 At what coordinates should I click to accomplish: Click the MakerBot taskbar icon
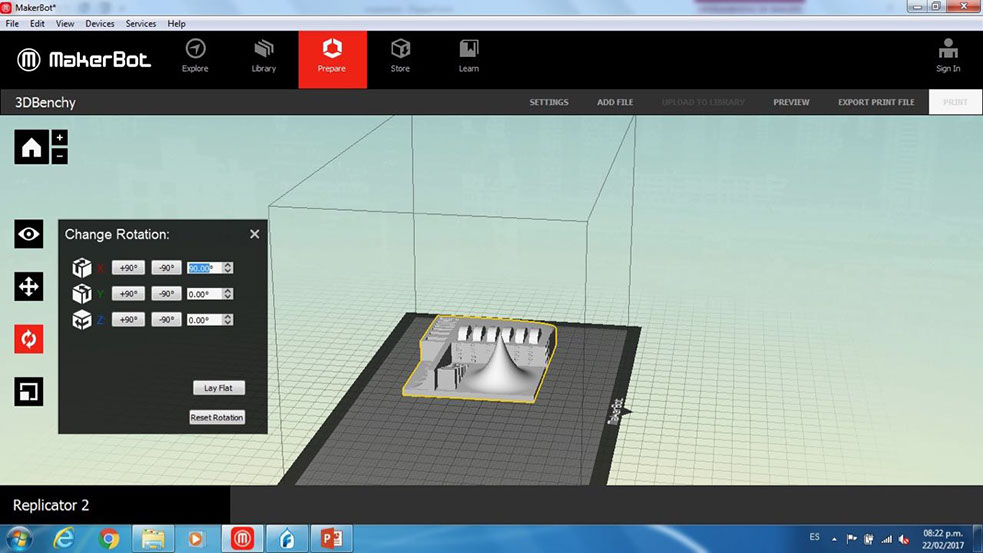(x=242, y=539)
